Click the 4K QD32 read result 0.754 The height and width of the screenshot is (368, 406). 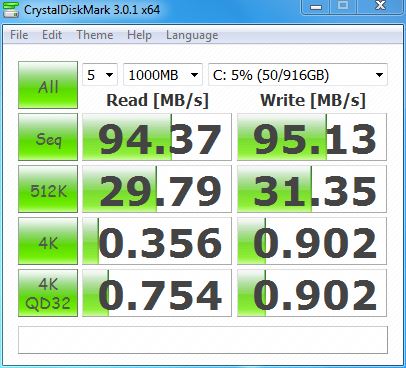click(157, 293)
